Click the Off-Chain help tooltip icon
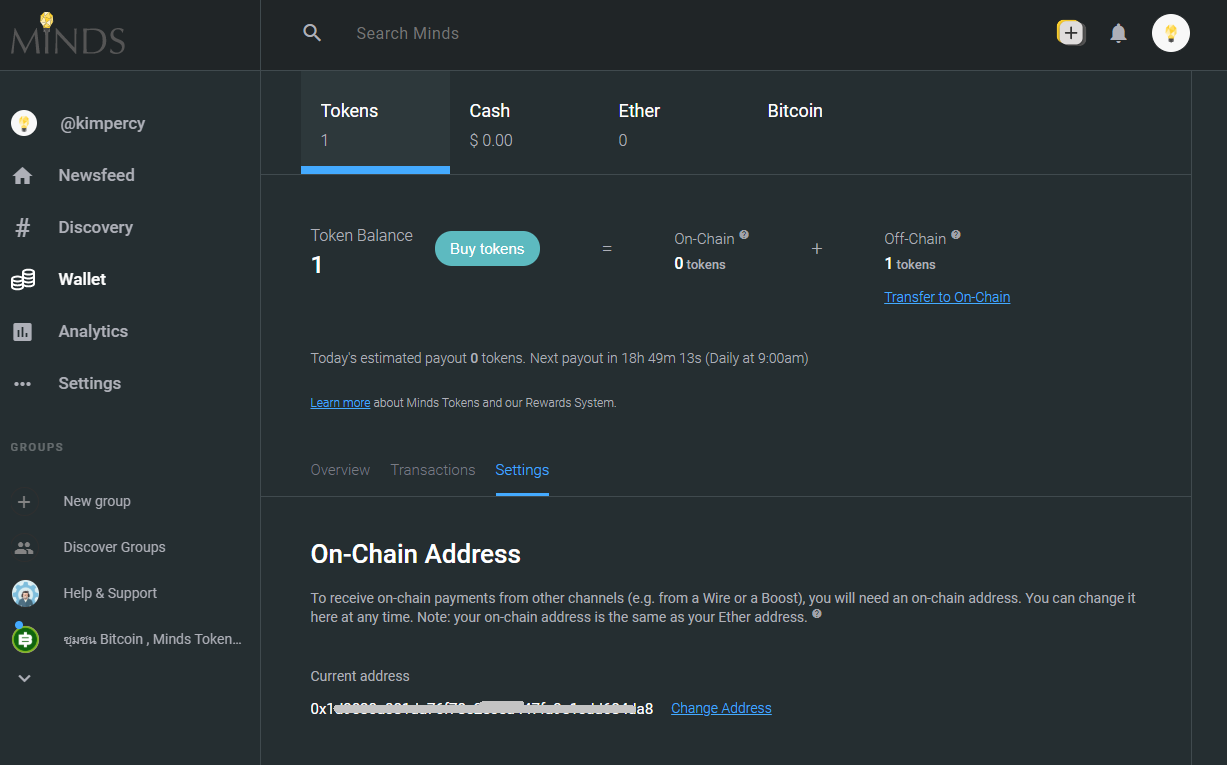This screenshot has width=1227, height=765. coord(956,235)
